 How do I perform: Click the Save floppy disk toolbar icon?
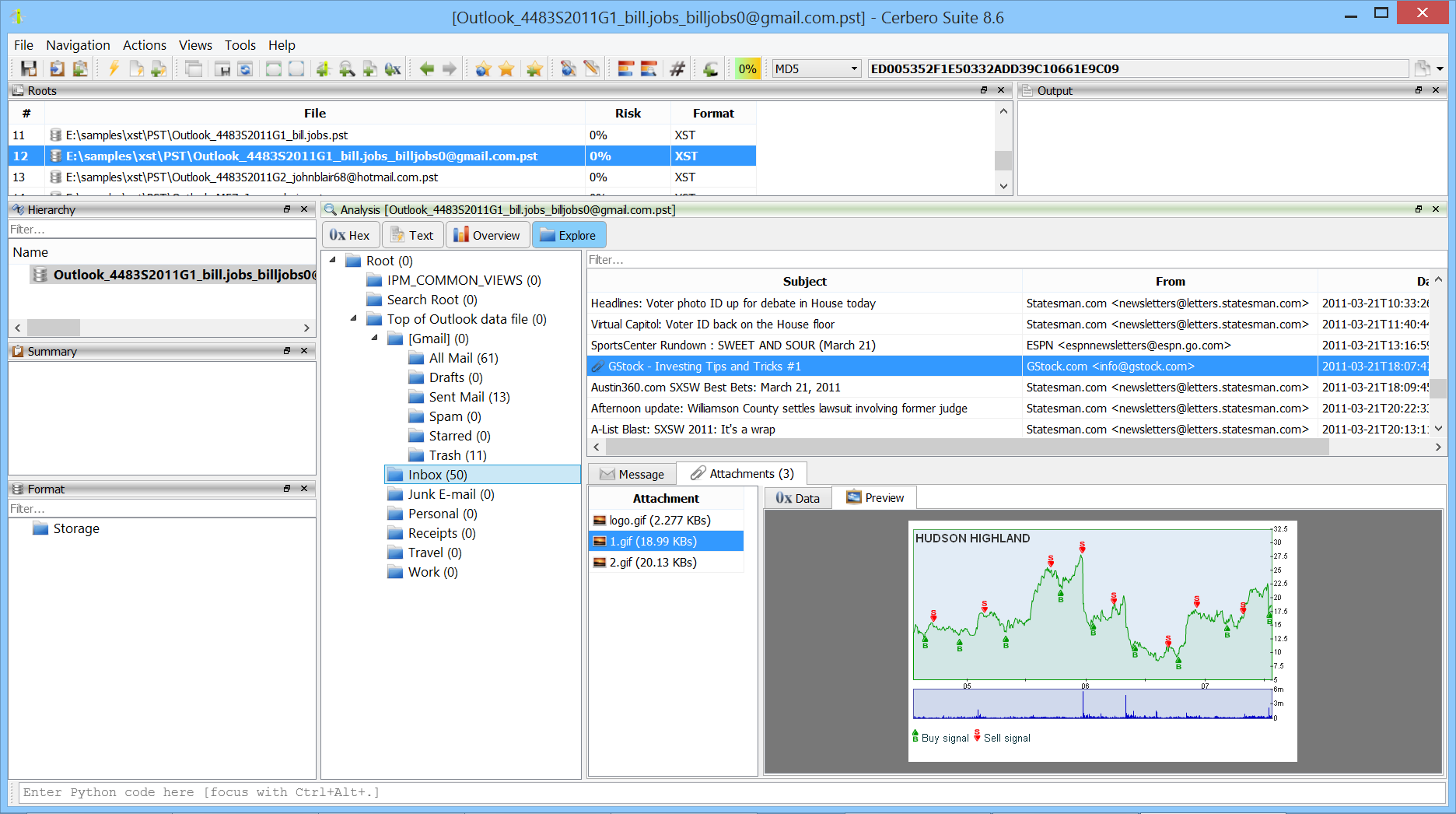click(x=29, y=69)
